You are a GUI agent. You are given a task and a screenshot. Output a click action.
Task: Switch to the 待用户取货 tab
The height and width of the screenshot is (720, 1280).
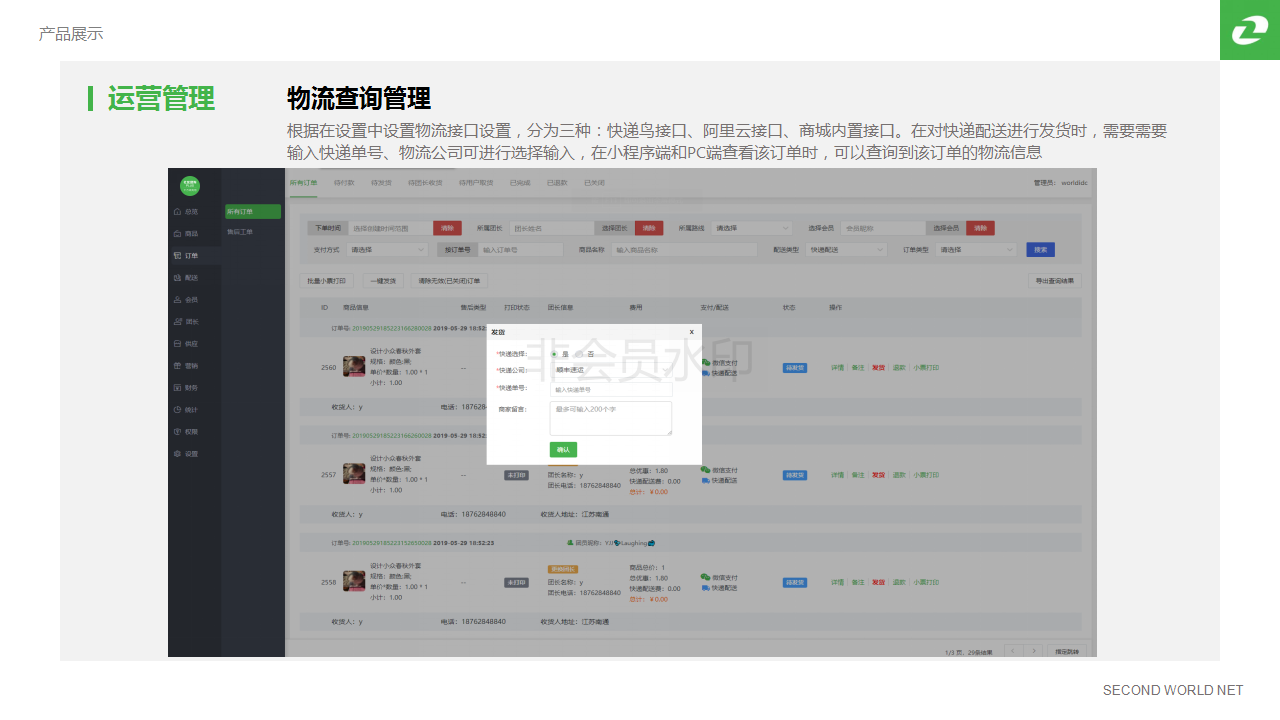(476, 183)
